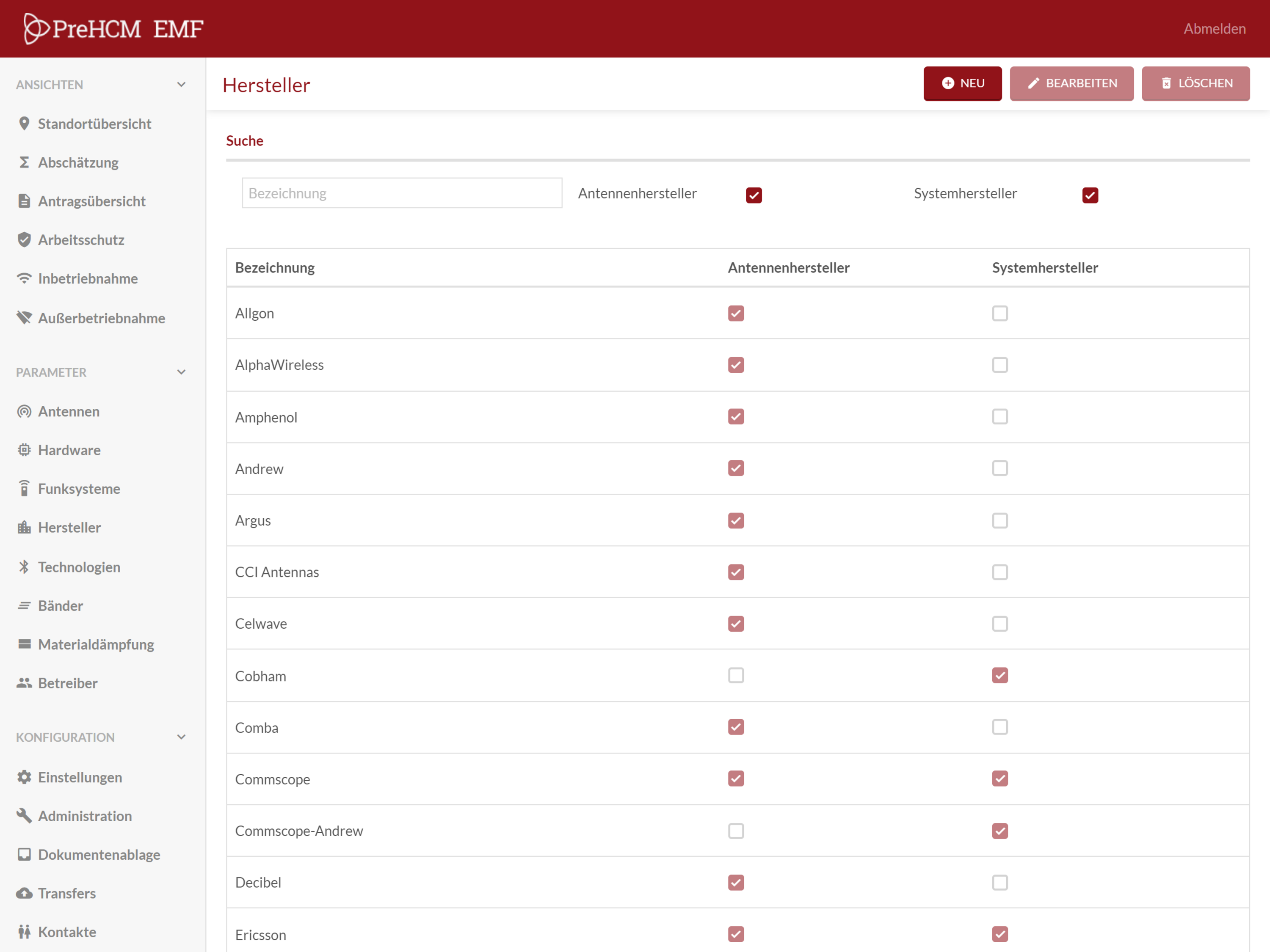The width and height of the screenshot is (1270, 952).
Task: Open Antragsübersicht view
Action: [x=92, y=201]
